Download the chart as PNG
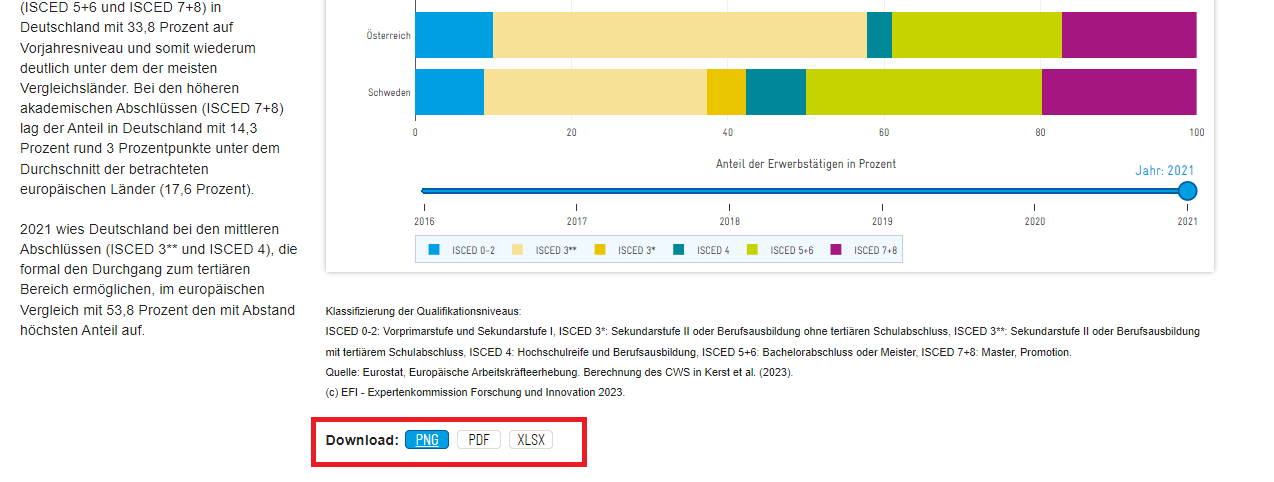Viewport: 1274px width, 482px height. pyautogui.click(x=427, y=440)
